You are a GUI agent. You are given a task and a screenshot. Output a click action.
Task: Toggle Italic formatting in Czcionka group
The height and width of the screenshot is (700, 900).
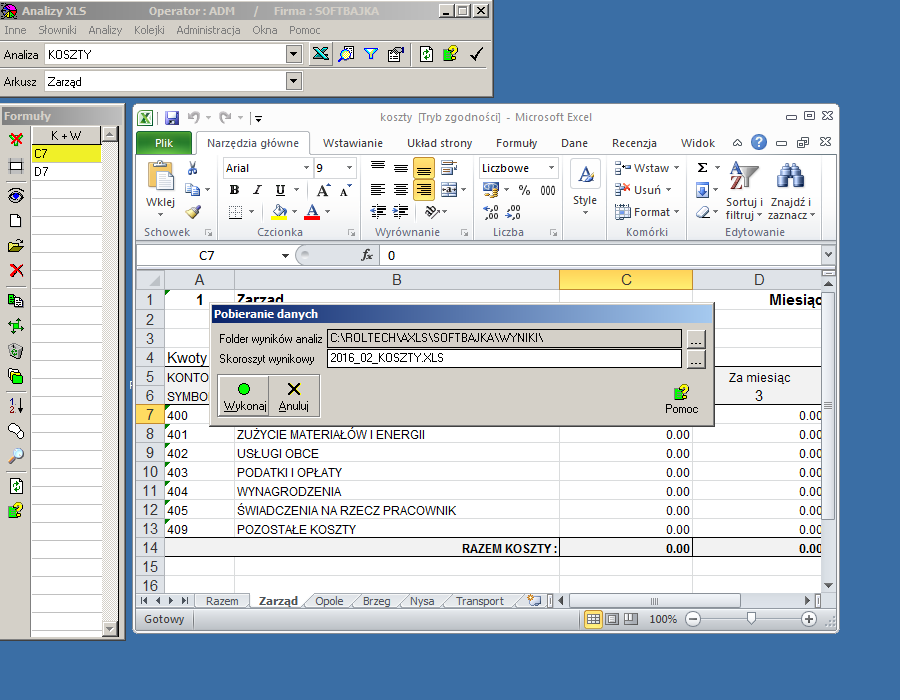pyautogui.click(x=257, y=190)
